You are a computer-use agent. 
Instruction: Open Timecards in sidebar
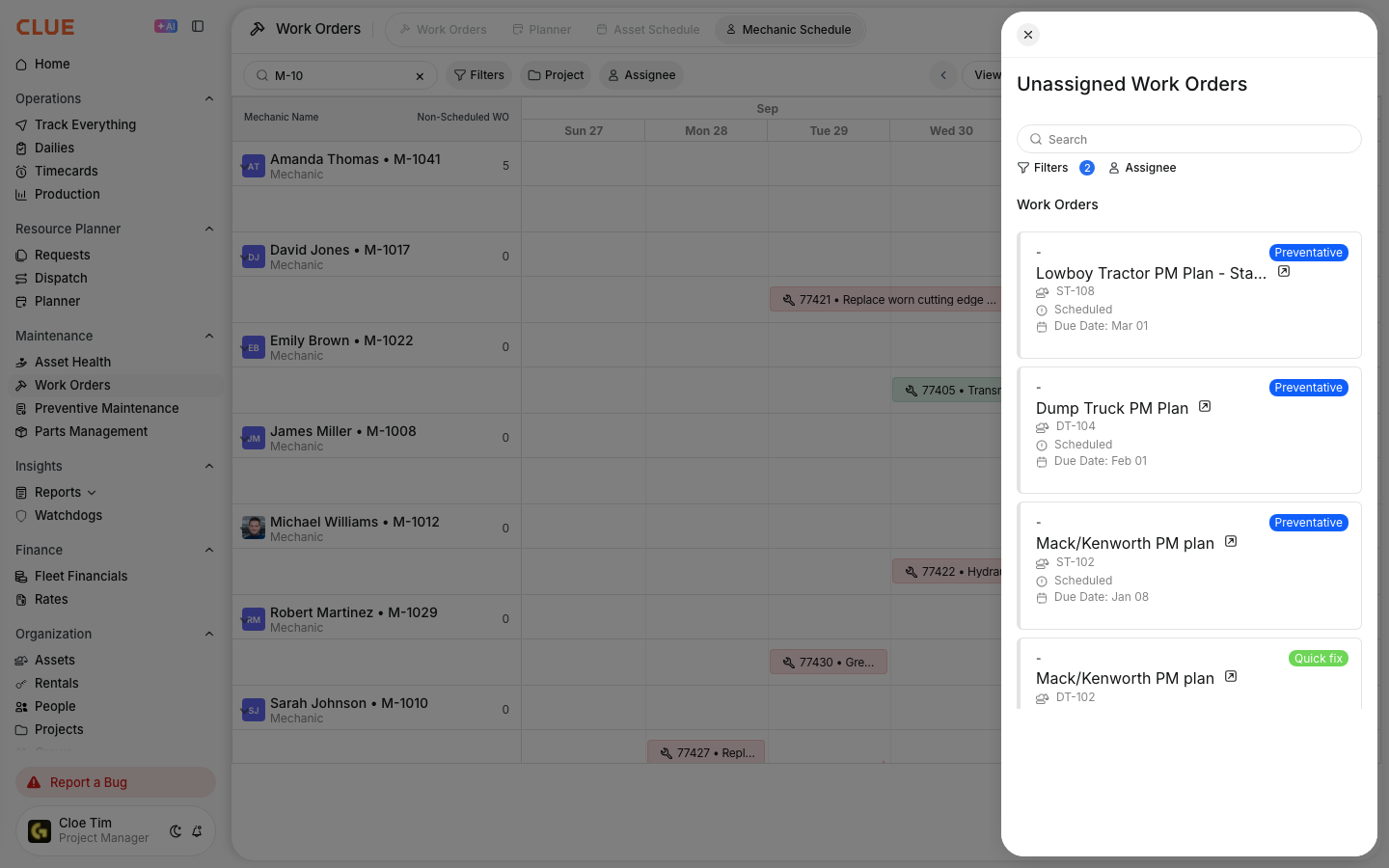pos(66,171)
